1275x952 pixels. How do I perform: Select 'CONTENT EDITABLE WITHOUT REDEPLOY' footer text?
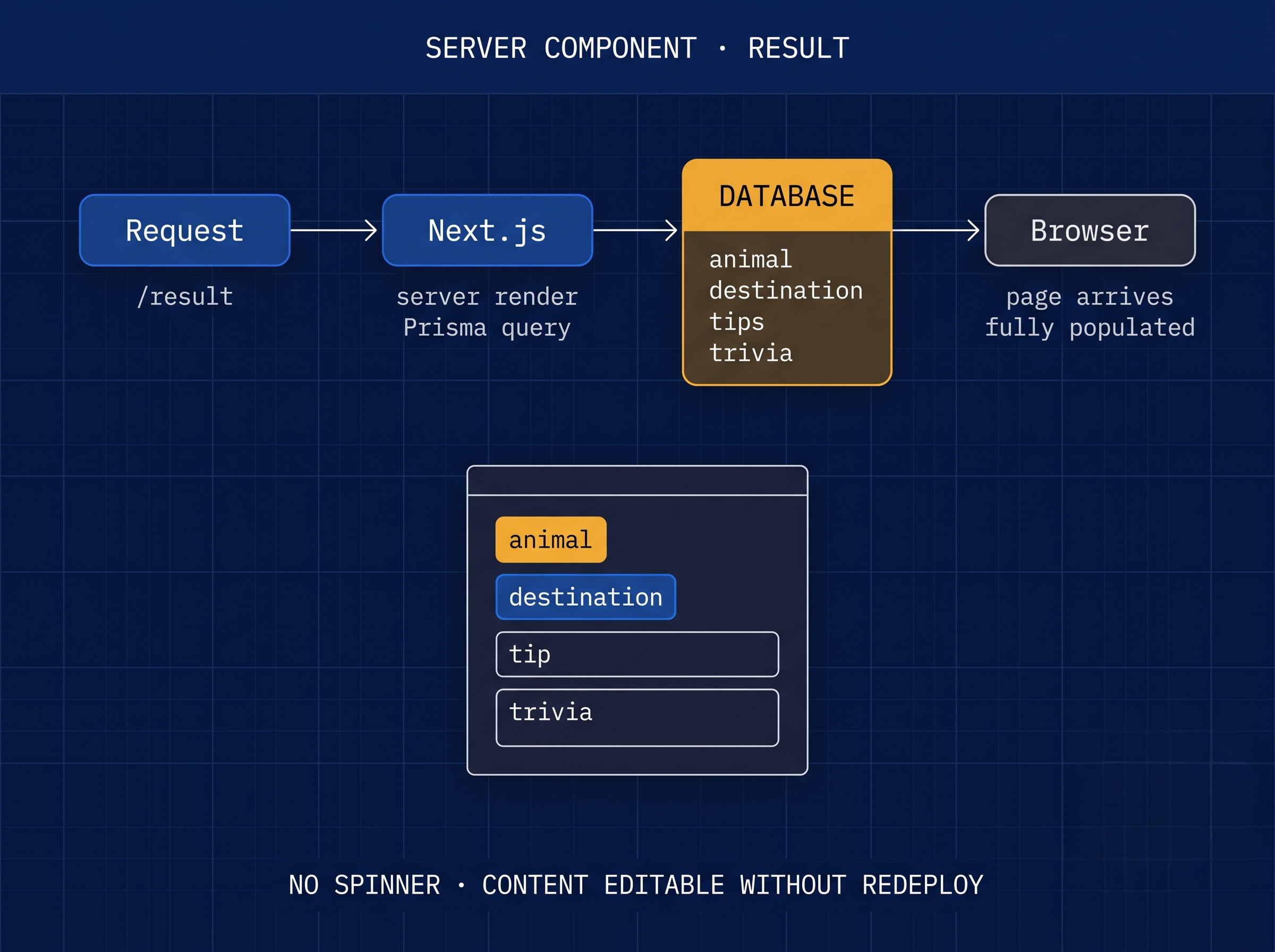tap(733, 885)
